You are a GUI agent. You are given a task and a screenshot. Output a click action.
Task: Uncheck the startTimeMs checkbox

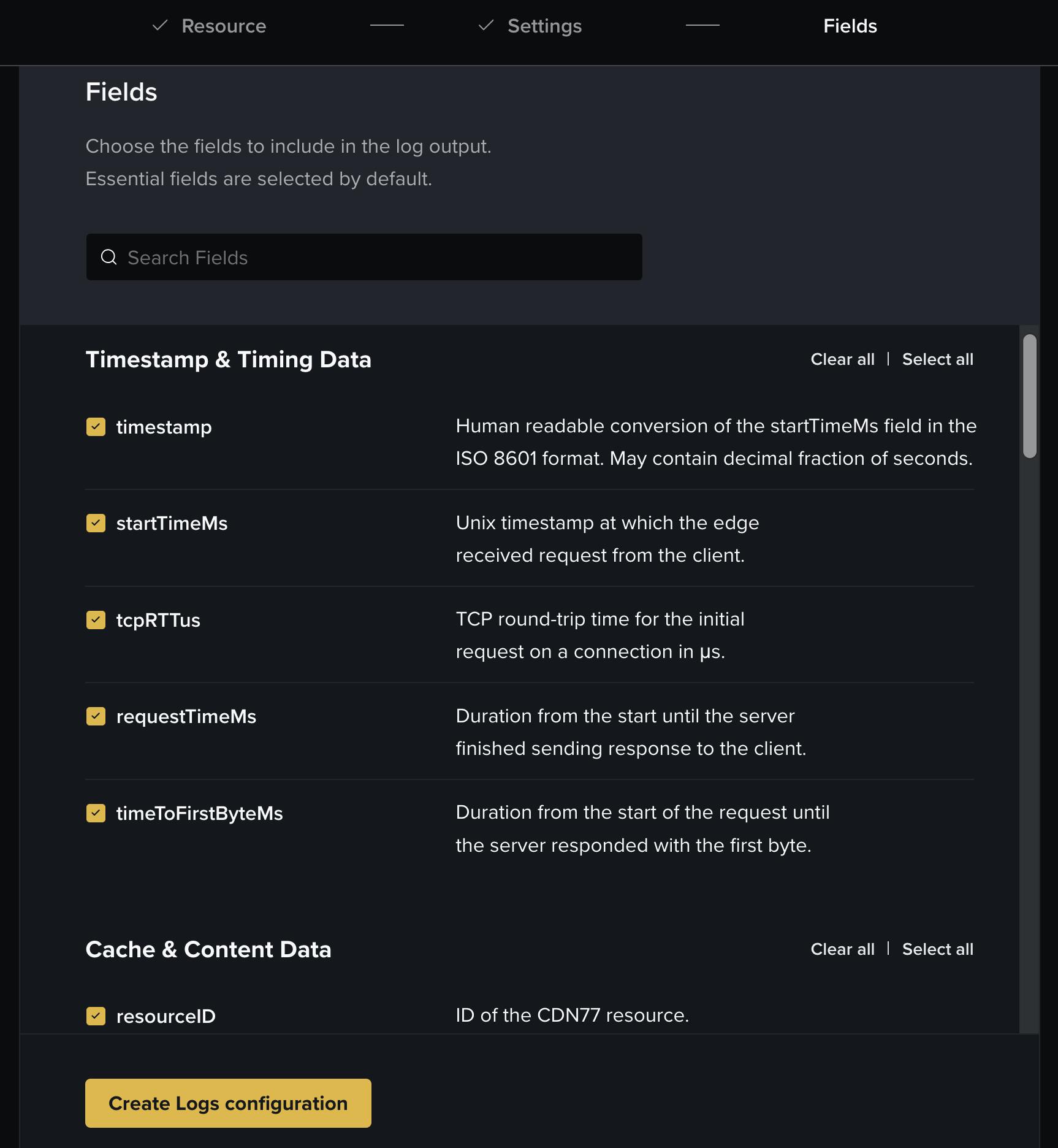click(96, 523)
